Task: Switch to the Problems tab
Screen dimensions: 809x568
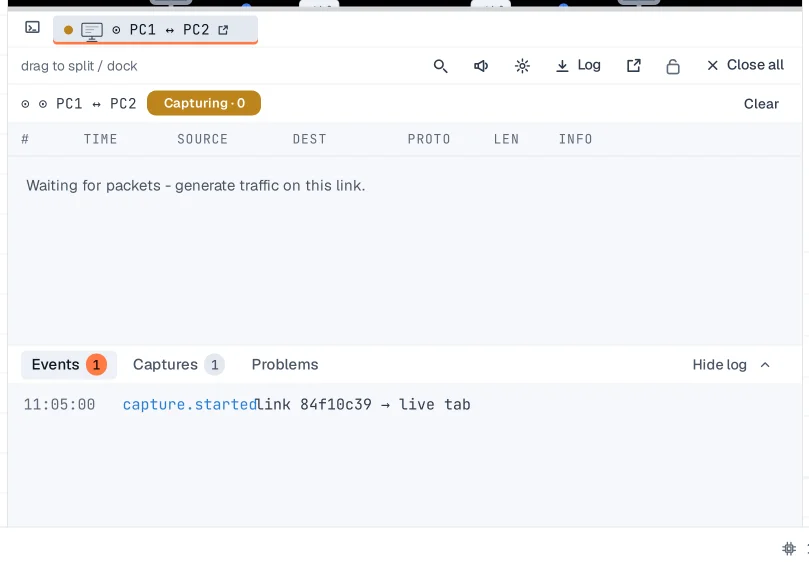Action: tap(285, 365)
